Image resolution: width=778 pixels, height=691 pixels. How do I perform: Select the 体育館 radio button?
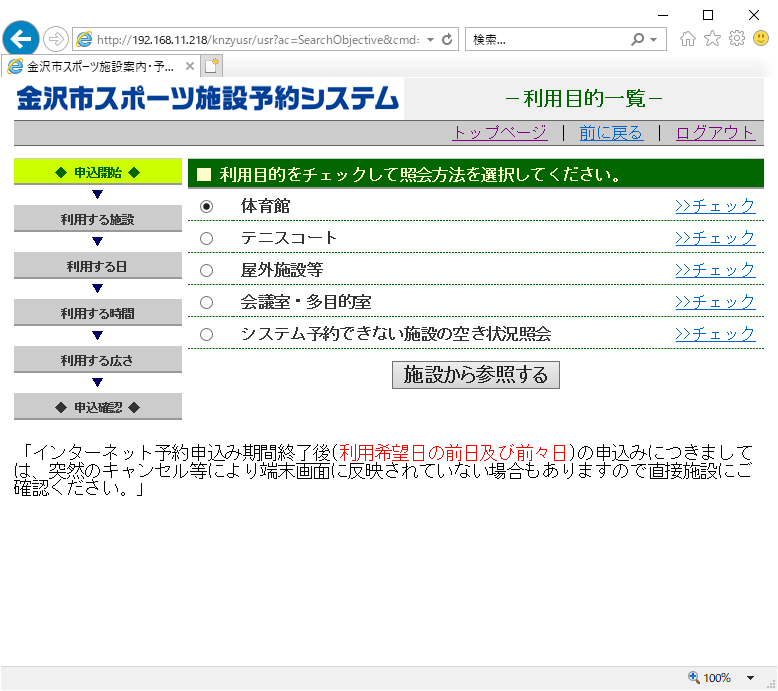[x=206, y=206]
